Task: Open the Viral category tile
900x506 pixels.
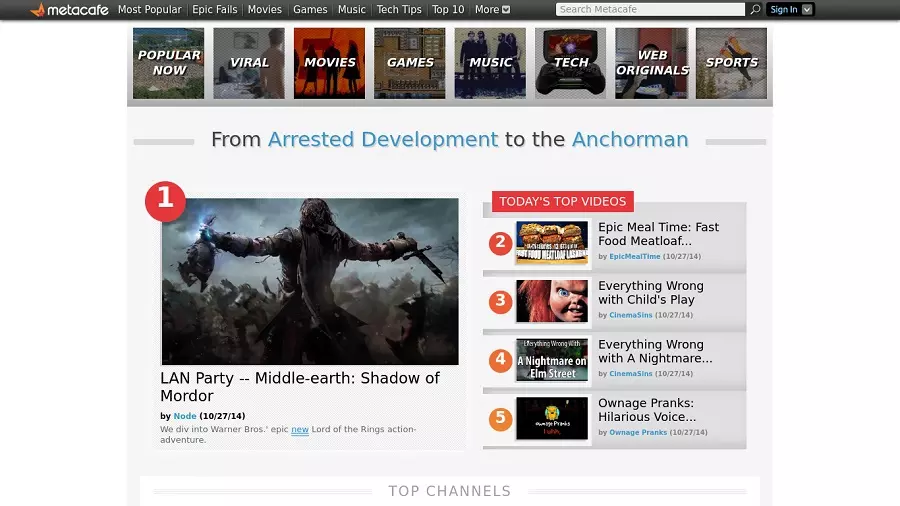Action: [x=249, y=63]
